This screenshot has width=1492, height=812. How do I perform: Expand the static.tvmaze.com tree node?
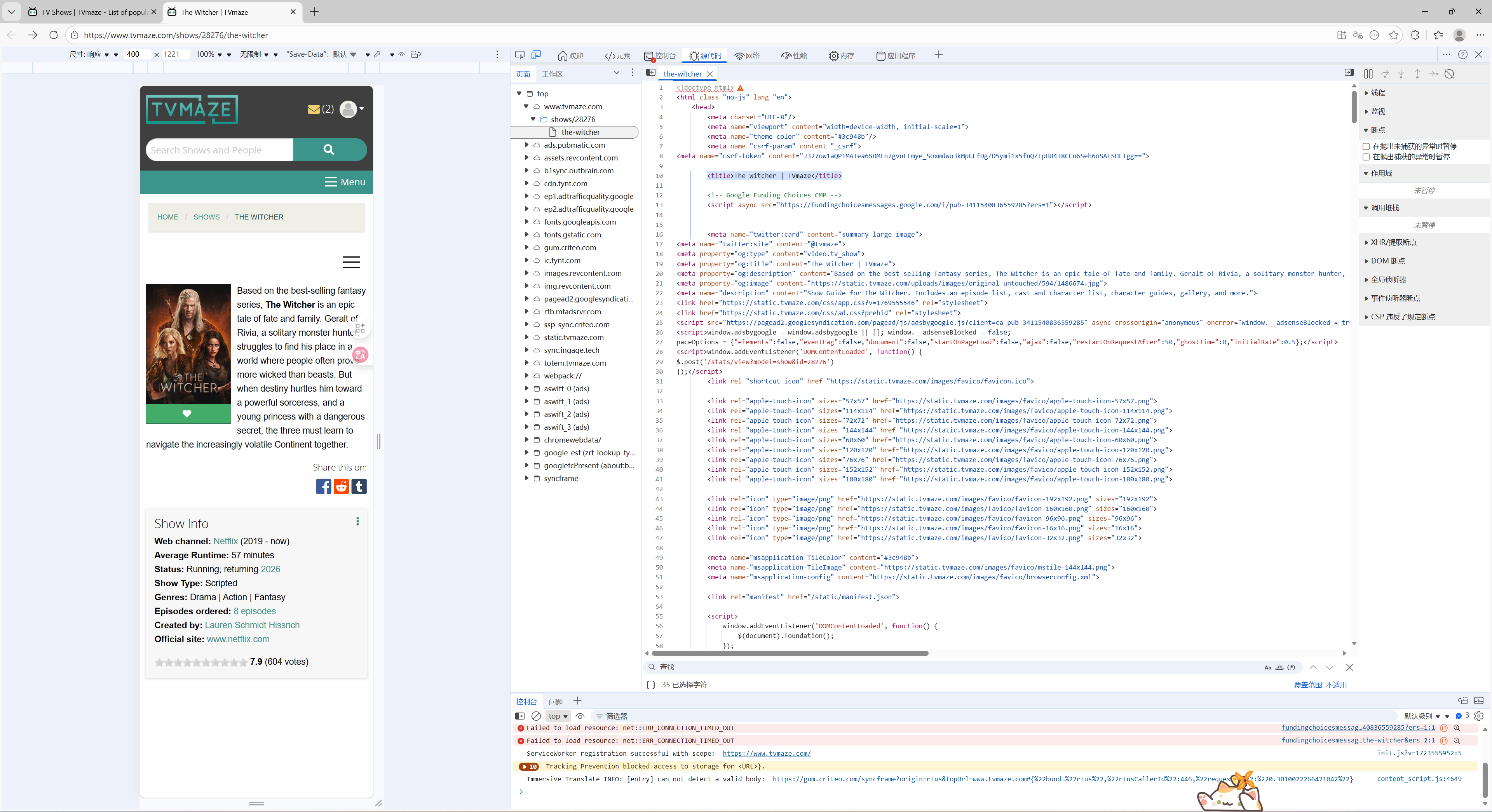coord(526,337)
